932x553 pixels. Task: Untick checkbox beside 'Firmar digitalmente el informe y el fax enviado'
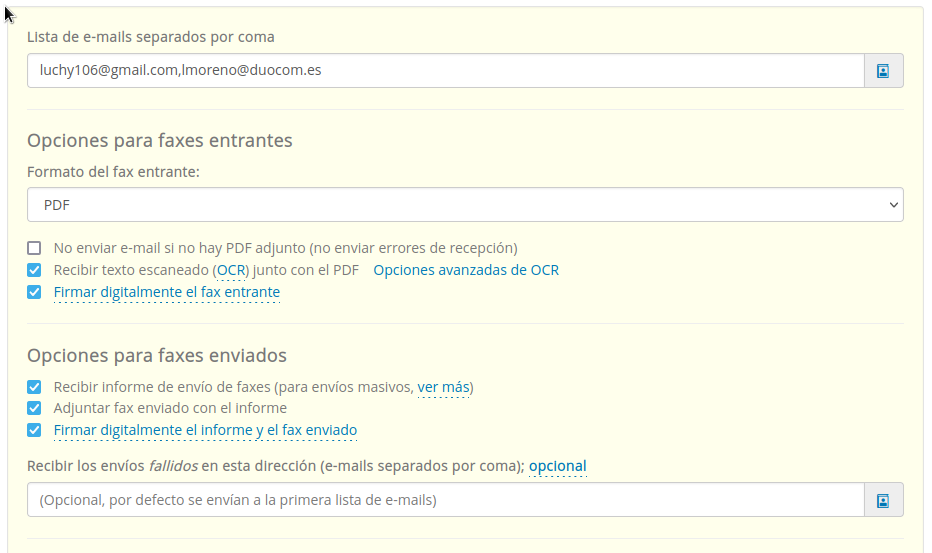[x=35, y=430]
